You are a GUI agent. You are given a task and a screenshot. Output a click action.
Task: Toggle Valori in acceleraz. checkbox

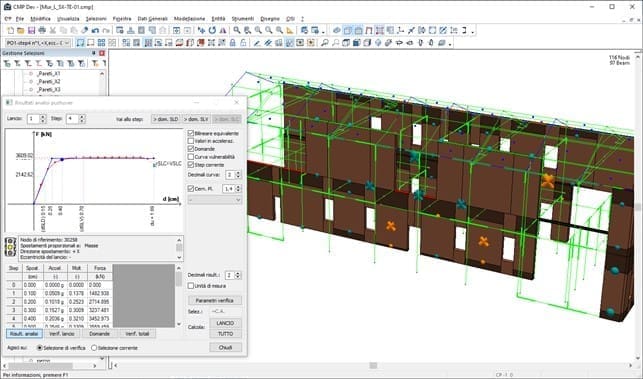click(x=191, y=141)
